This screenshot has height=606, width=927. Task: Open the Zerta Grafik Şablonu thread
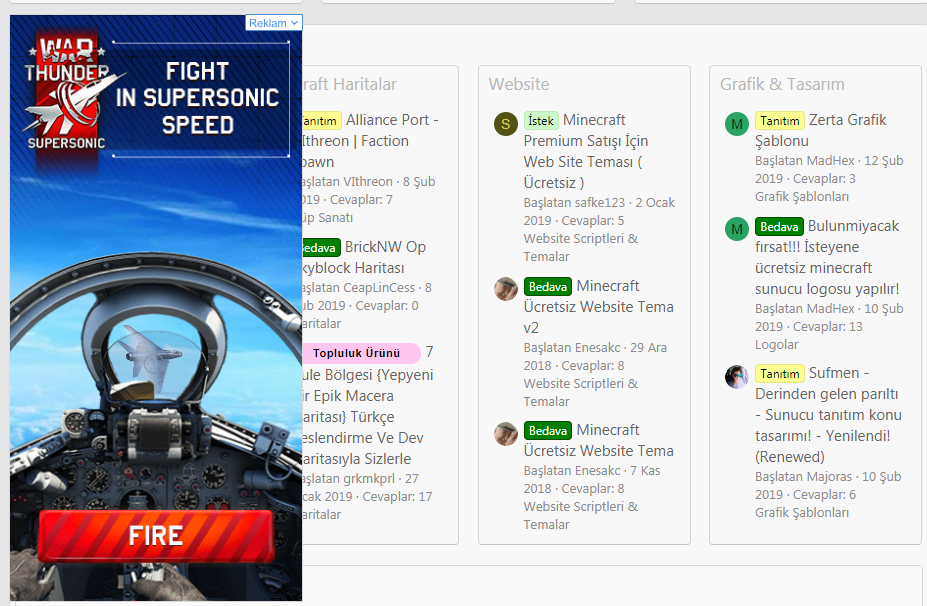coord(821,130)
